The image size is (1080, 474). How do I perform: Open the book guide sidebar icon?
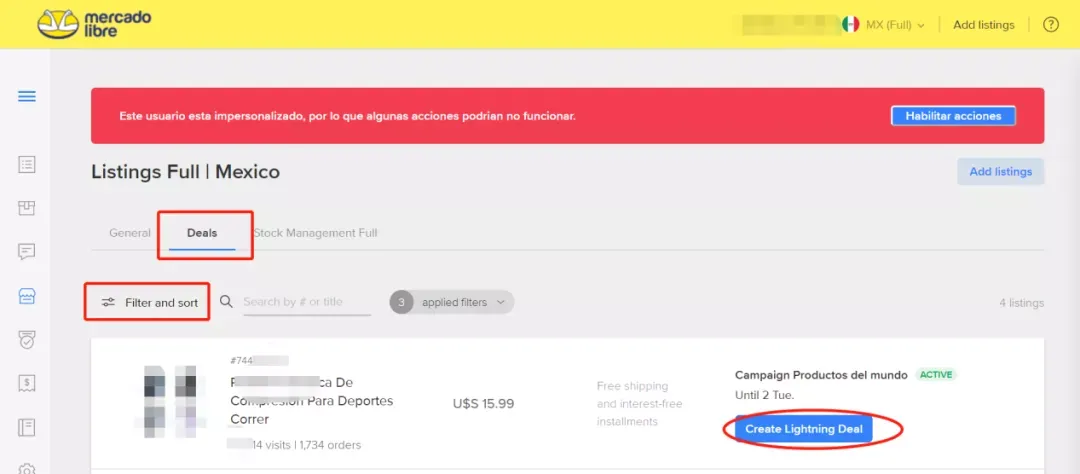coord(27,427)
